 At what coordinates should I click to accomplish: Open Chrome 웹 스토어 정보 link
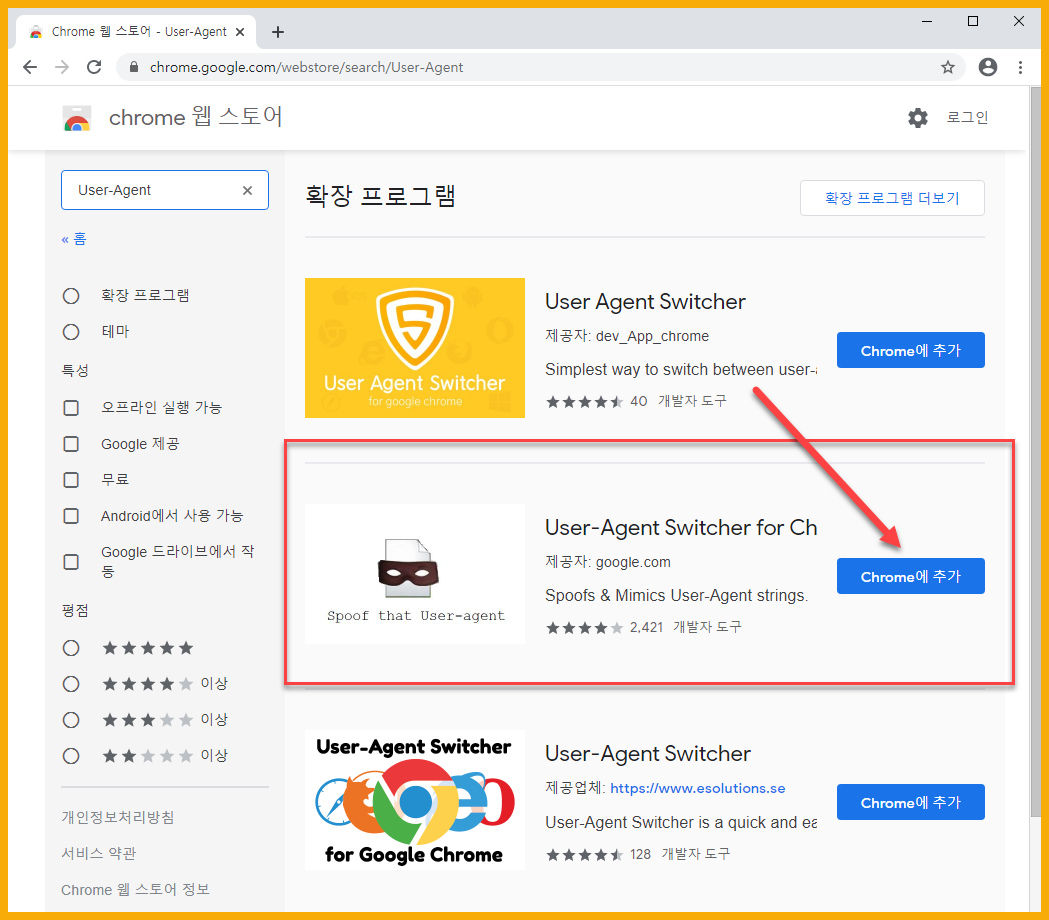point(135,889)
